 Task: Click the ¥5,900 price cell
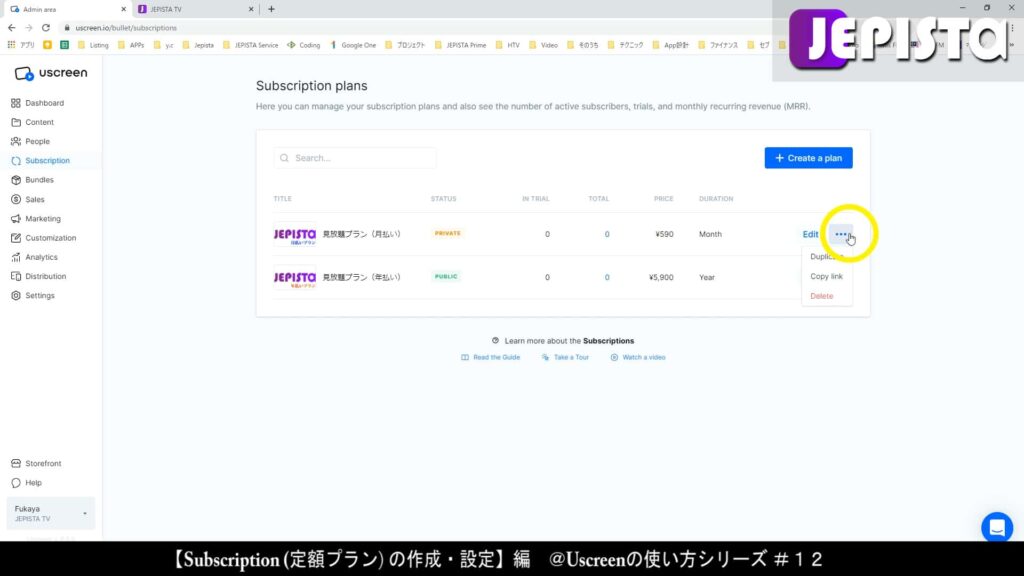point(661,277)
